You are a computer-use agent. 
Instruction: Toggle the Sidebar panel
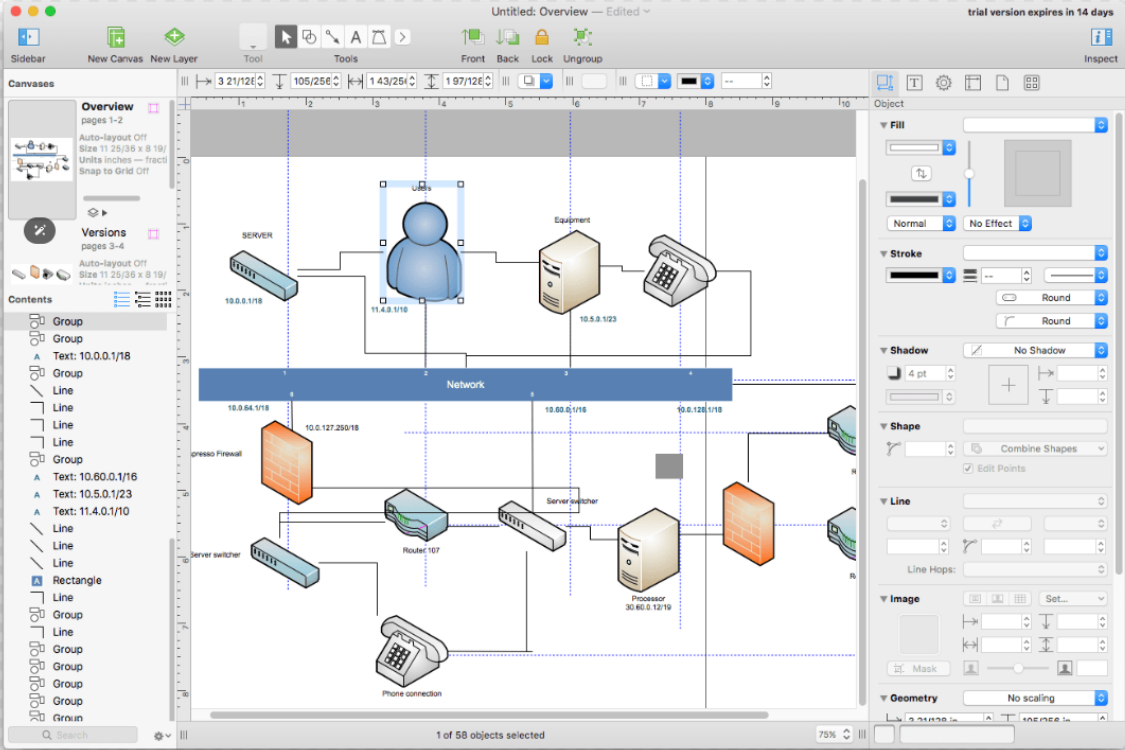click(x=28, y=39)
